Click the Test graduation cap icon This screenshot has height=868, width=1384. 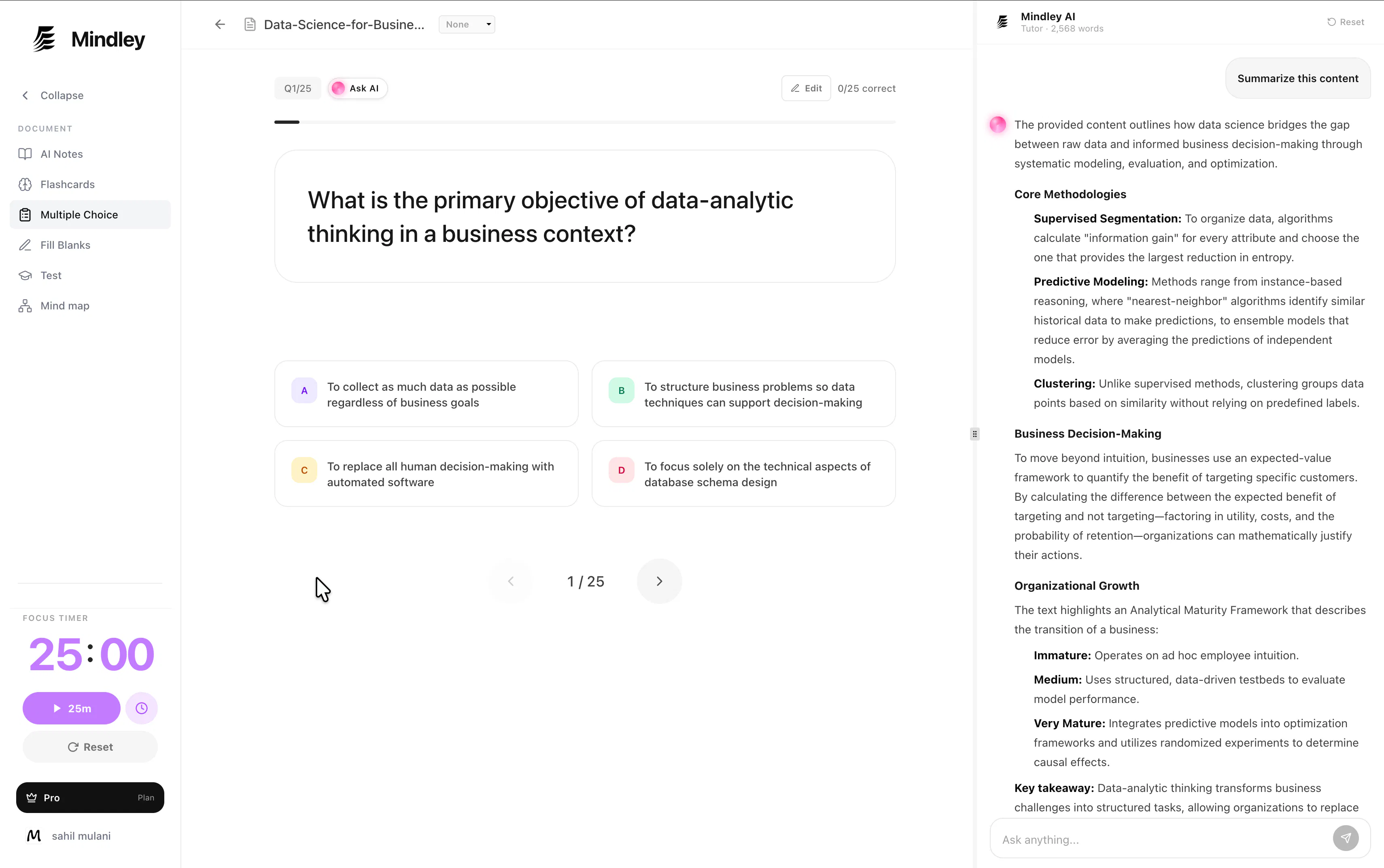[25, 275]
